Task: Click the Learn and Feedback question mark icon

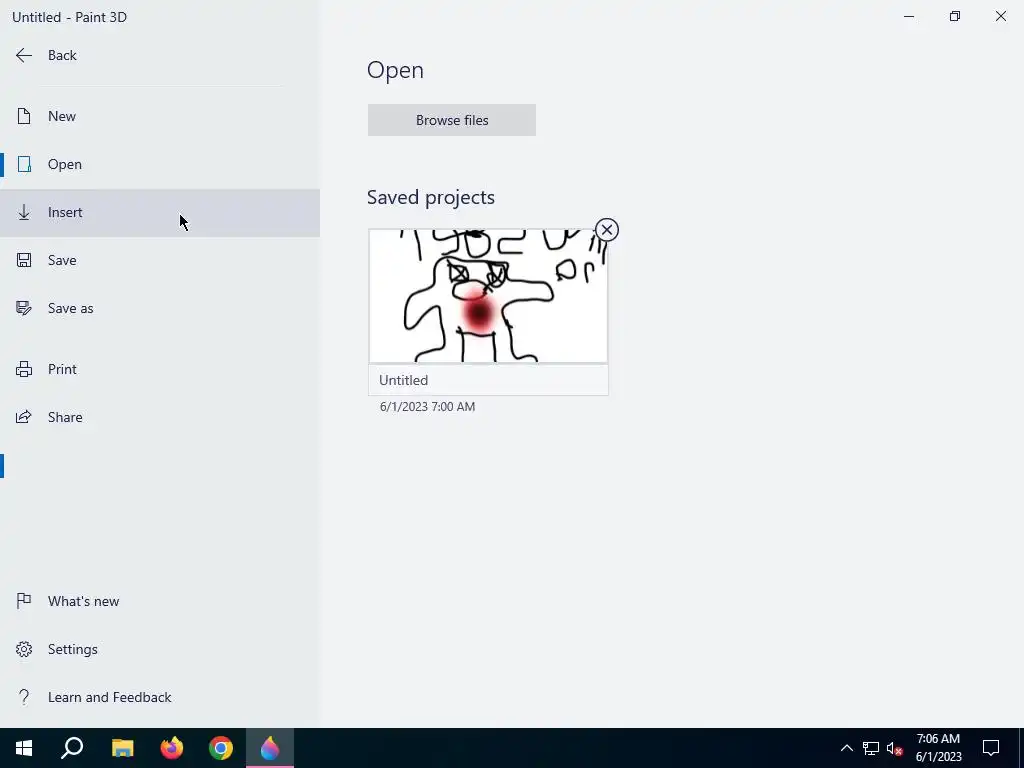Action: [x=24, y=697]
